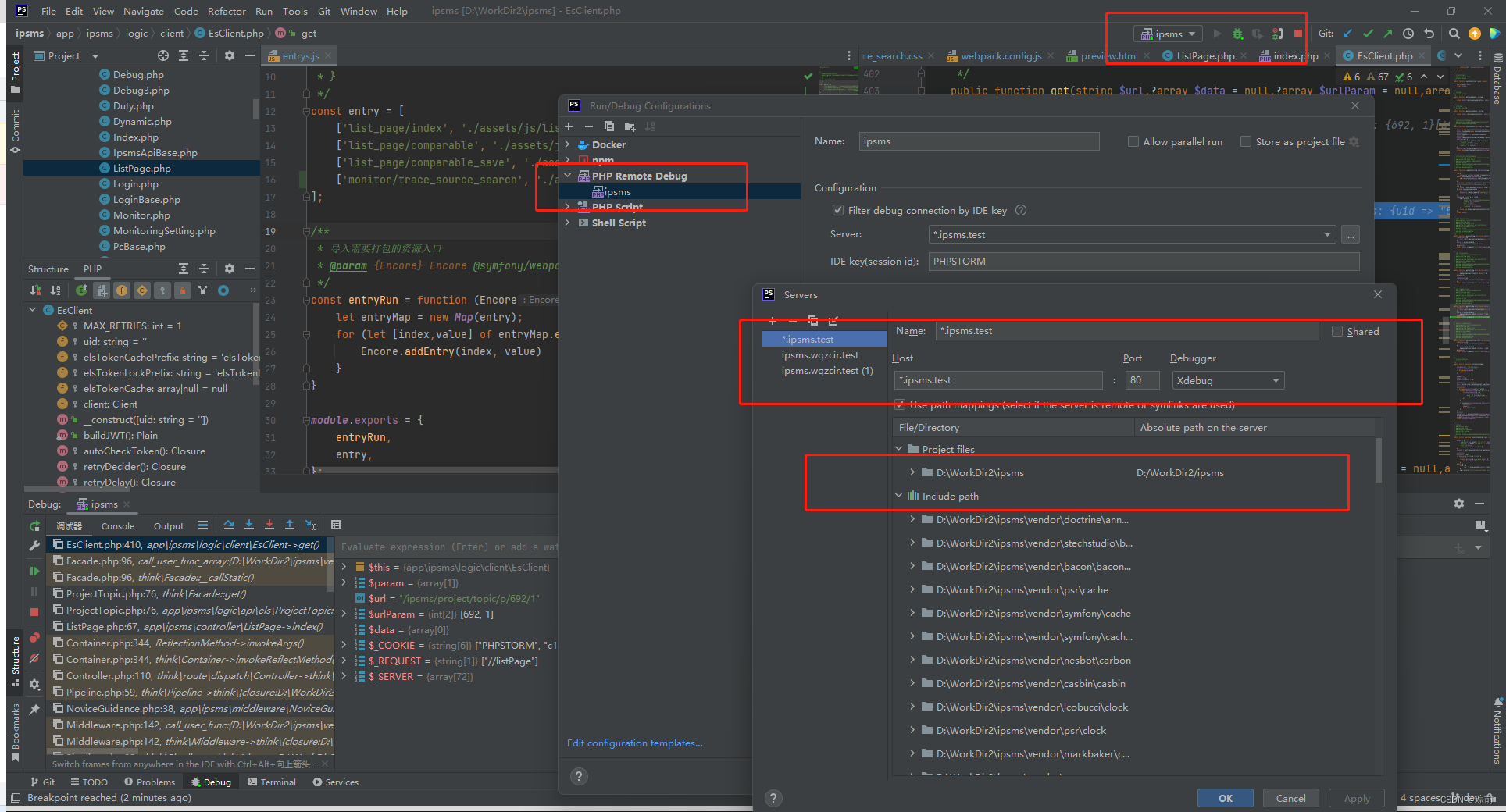Select Monitor.php in the project tree
This screenshot has width=1506, height=812.
click(141, 215)
